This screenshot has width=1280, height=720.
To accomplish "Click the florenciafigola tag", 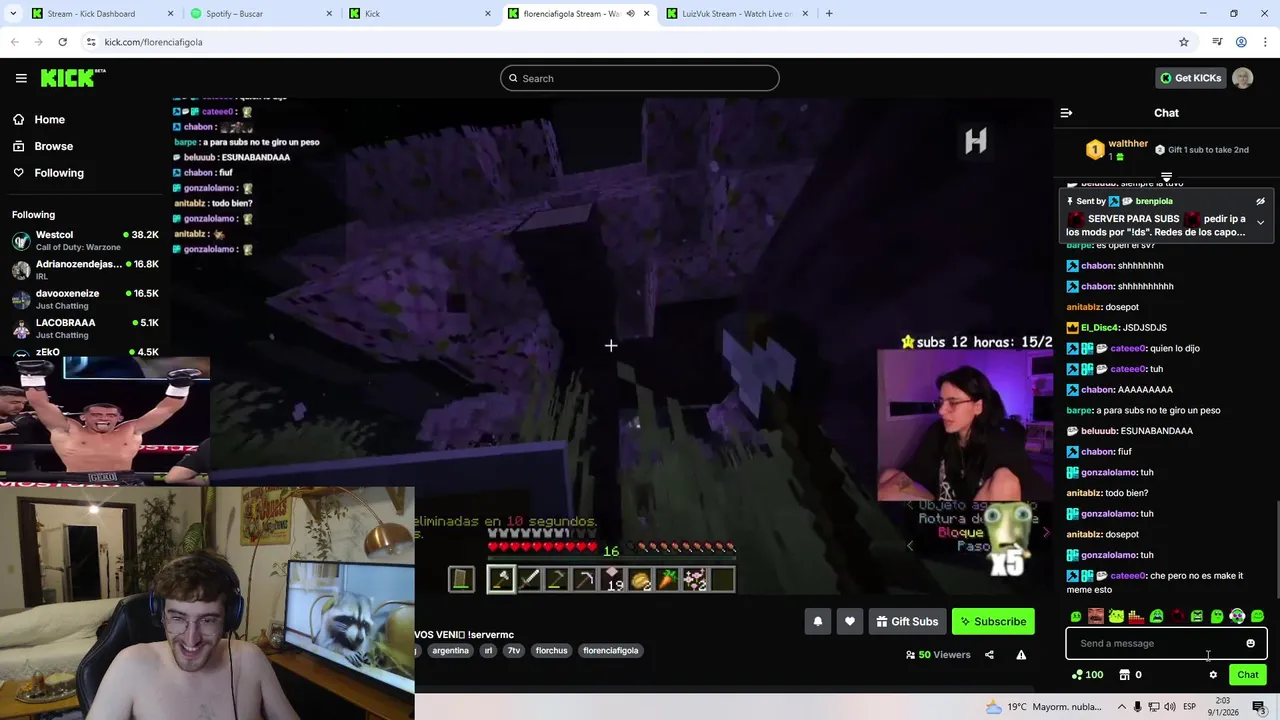I will [610, 651].
